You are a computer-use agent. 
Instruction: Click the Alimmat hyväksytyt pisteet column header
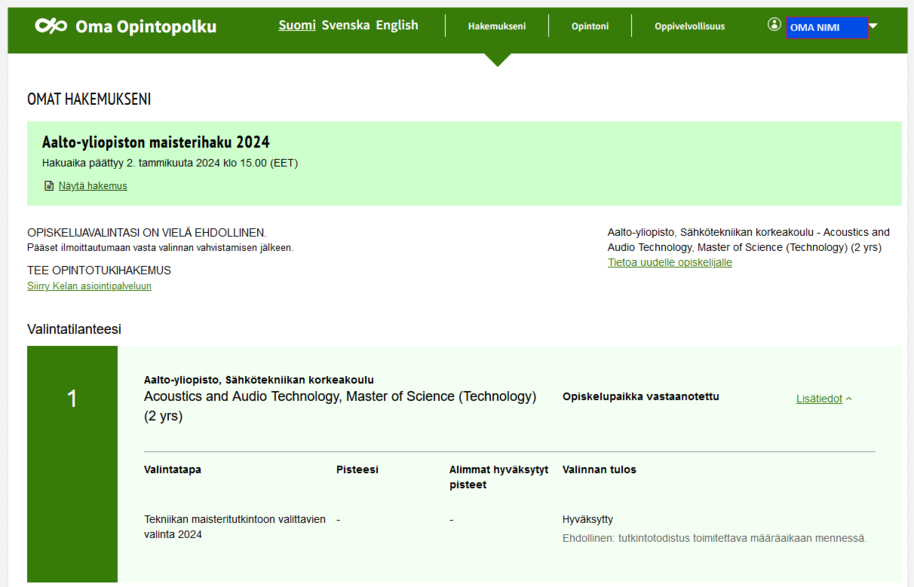click(x=498, y=477)
